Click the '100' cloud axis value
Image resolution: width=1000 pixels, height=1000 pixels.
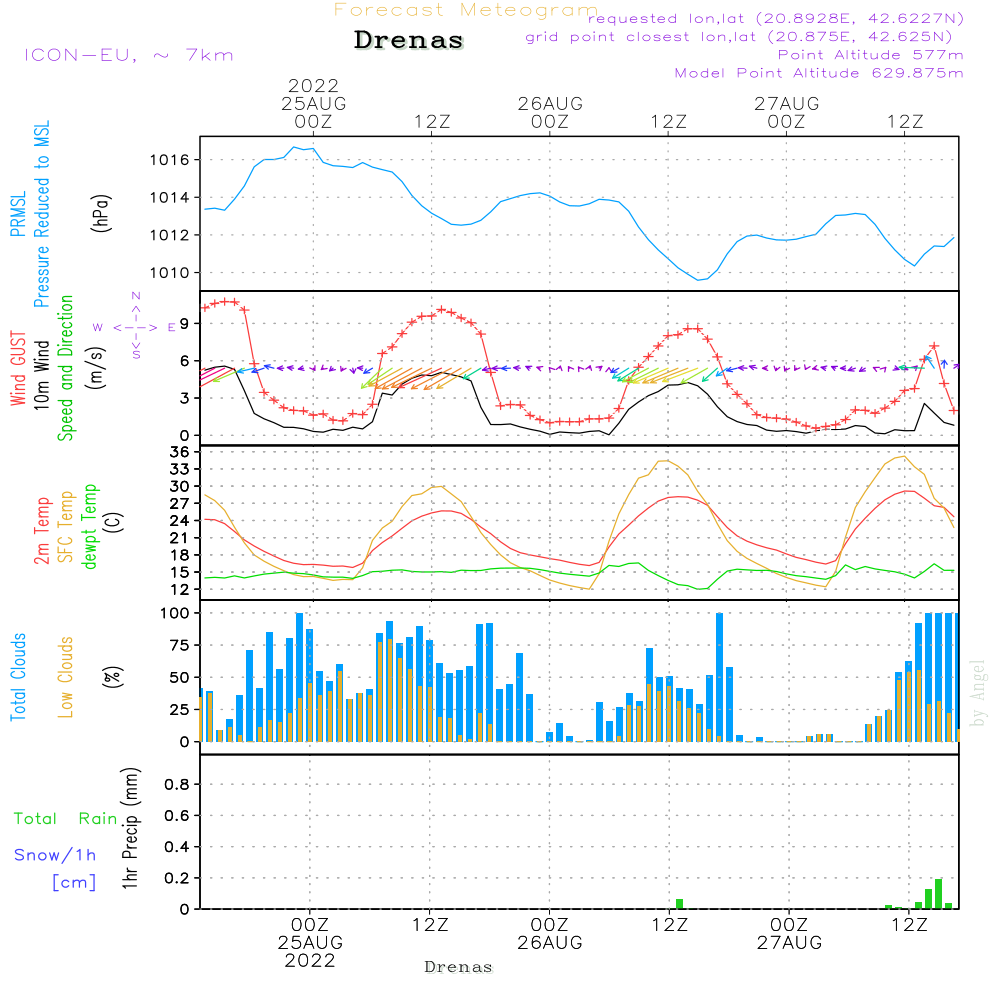[175, 613]
